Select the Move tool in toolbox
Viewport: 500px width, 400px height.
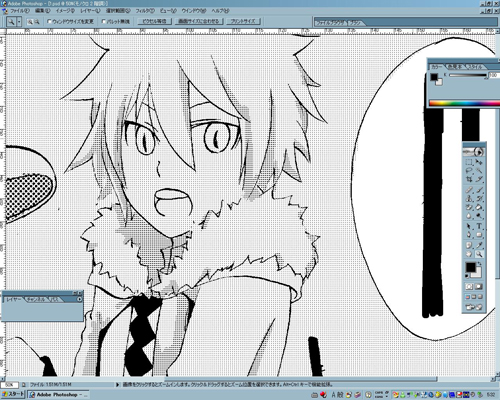pos(479,162)
